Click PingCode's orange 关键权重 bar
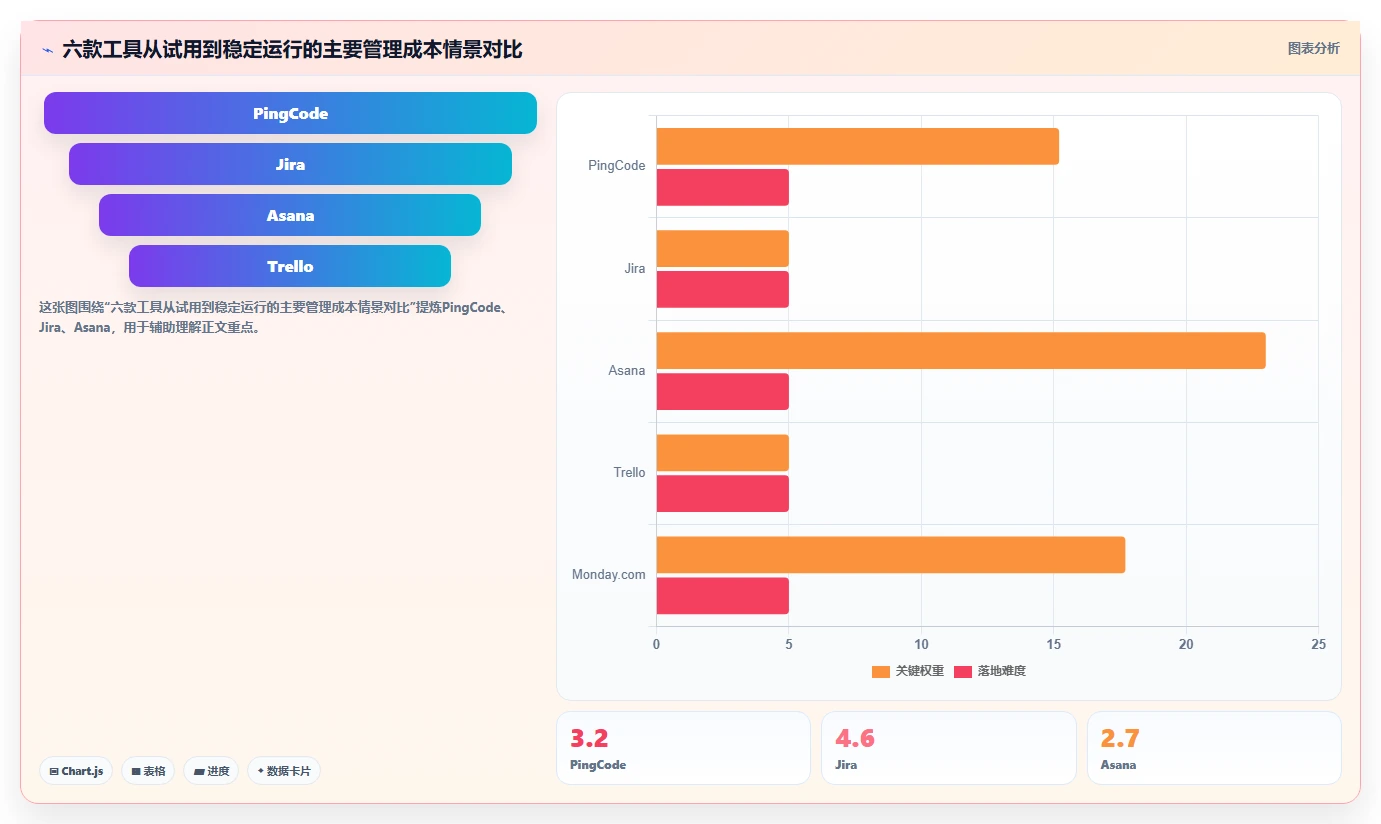Screen dimensions: 1381x824 coord(857,146)
